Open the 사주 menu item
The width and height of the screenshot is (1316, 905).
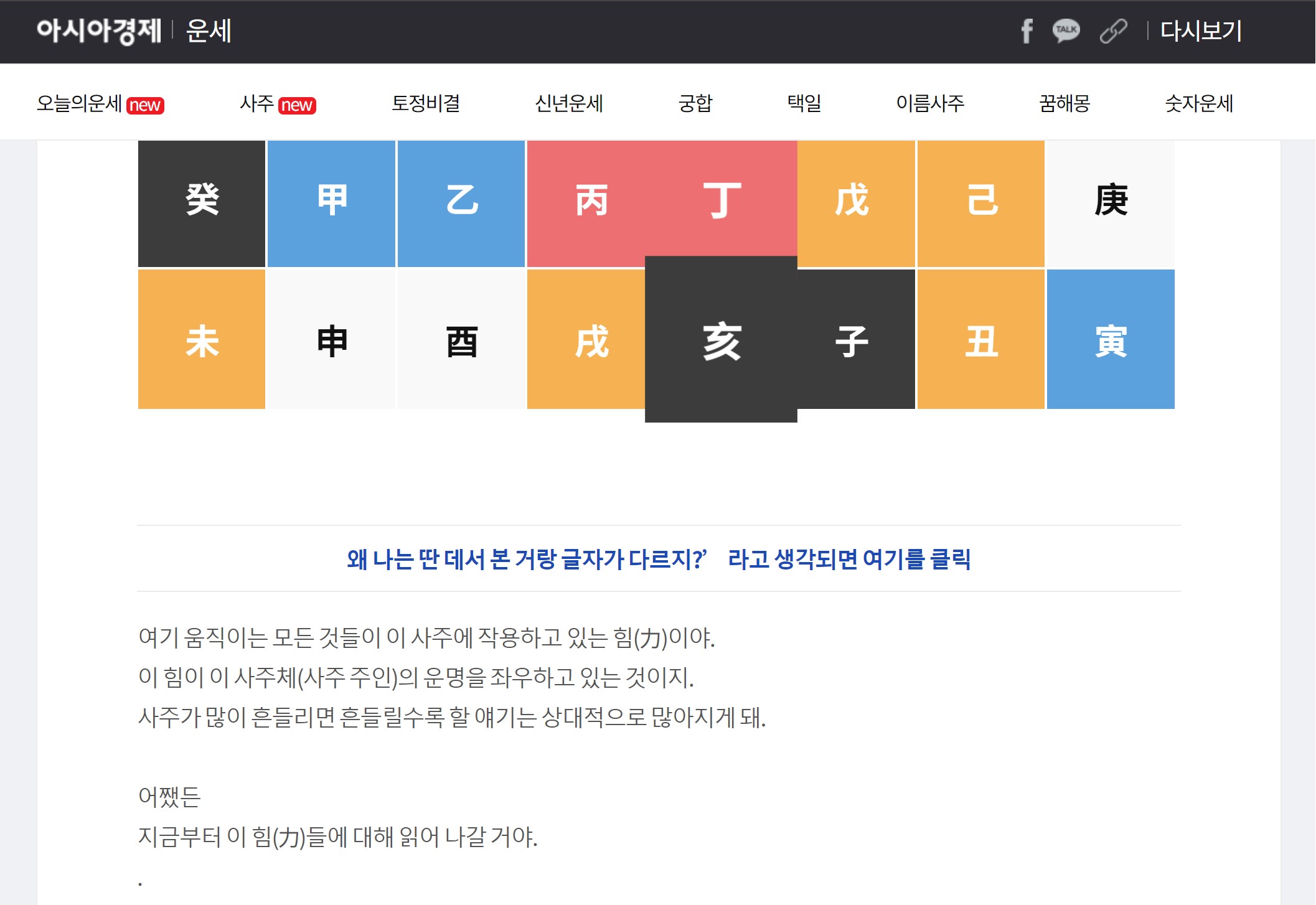click(x=277, y=103)
